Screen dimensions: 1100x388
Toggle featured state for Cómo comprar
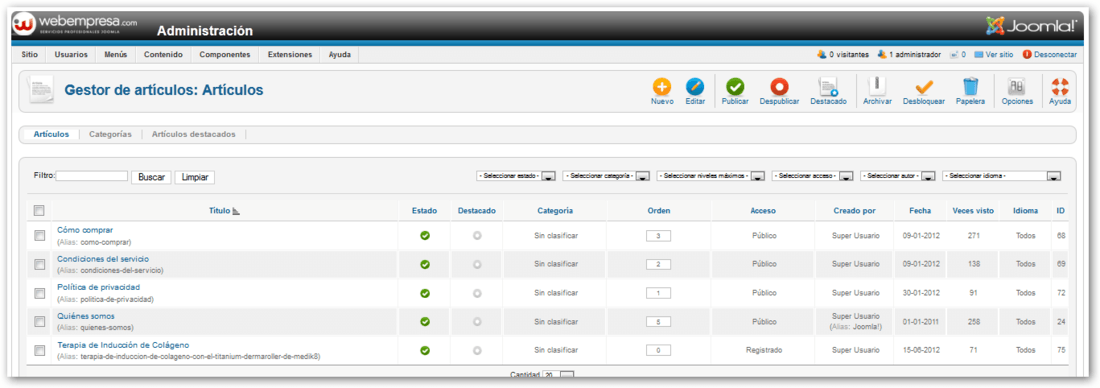pos(477,235)
